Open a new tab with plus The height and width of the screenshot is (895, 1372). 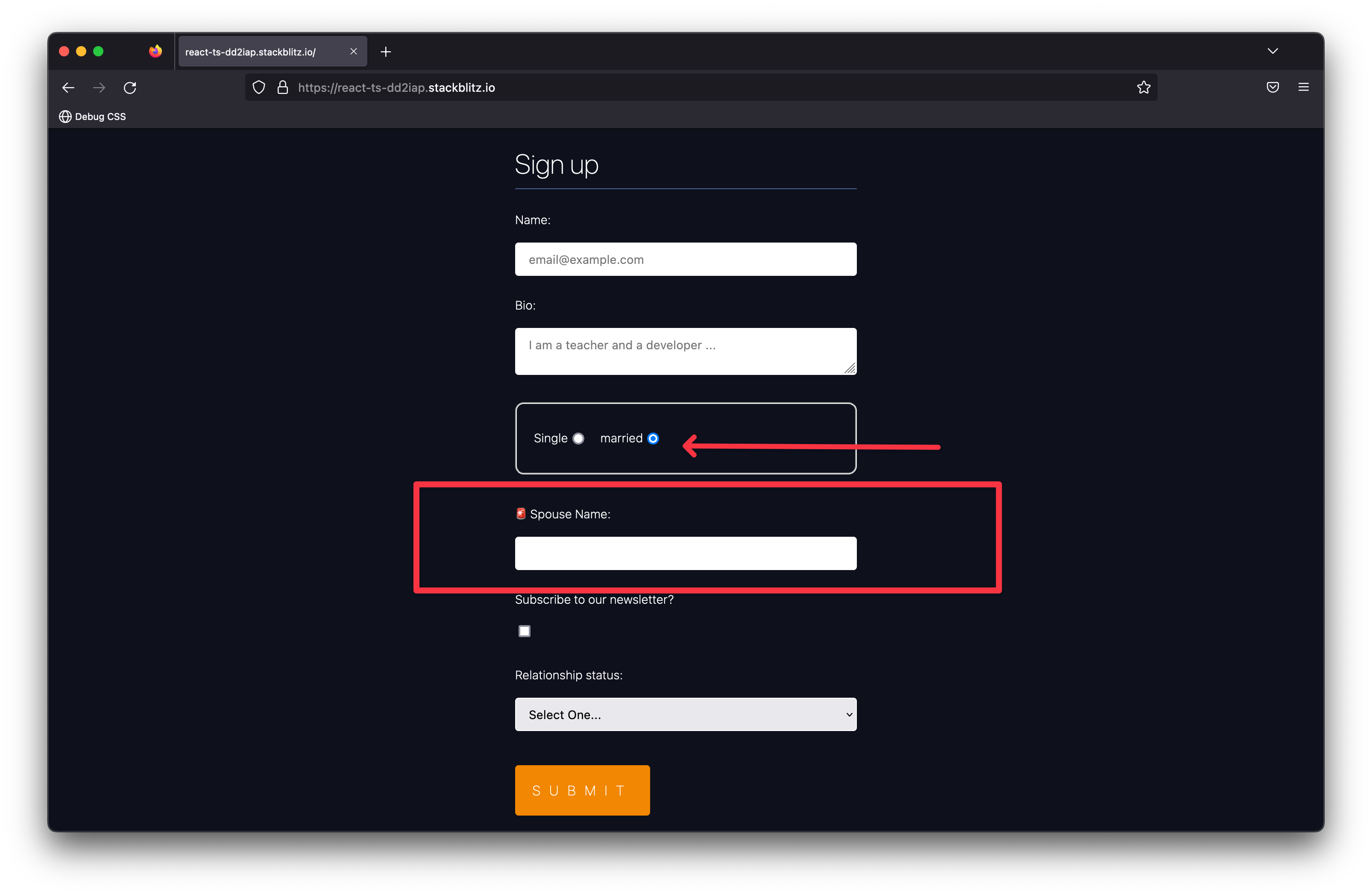[x=386, y=52]
